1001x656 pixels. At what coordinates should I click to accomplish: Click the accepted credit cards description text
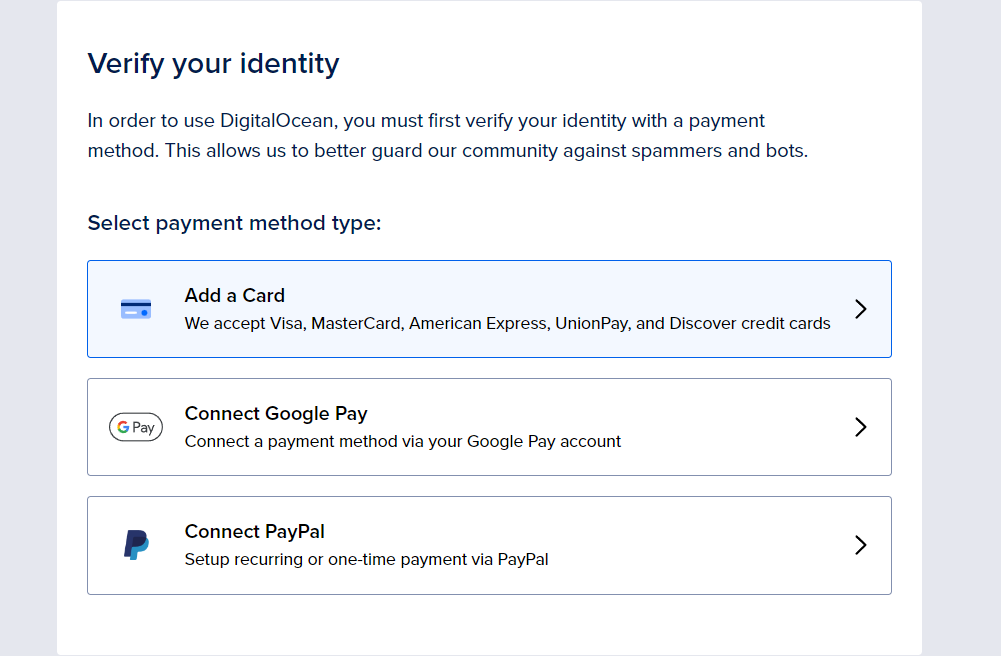[507, 324]
